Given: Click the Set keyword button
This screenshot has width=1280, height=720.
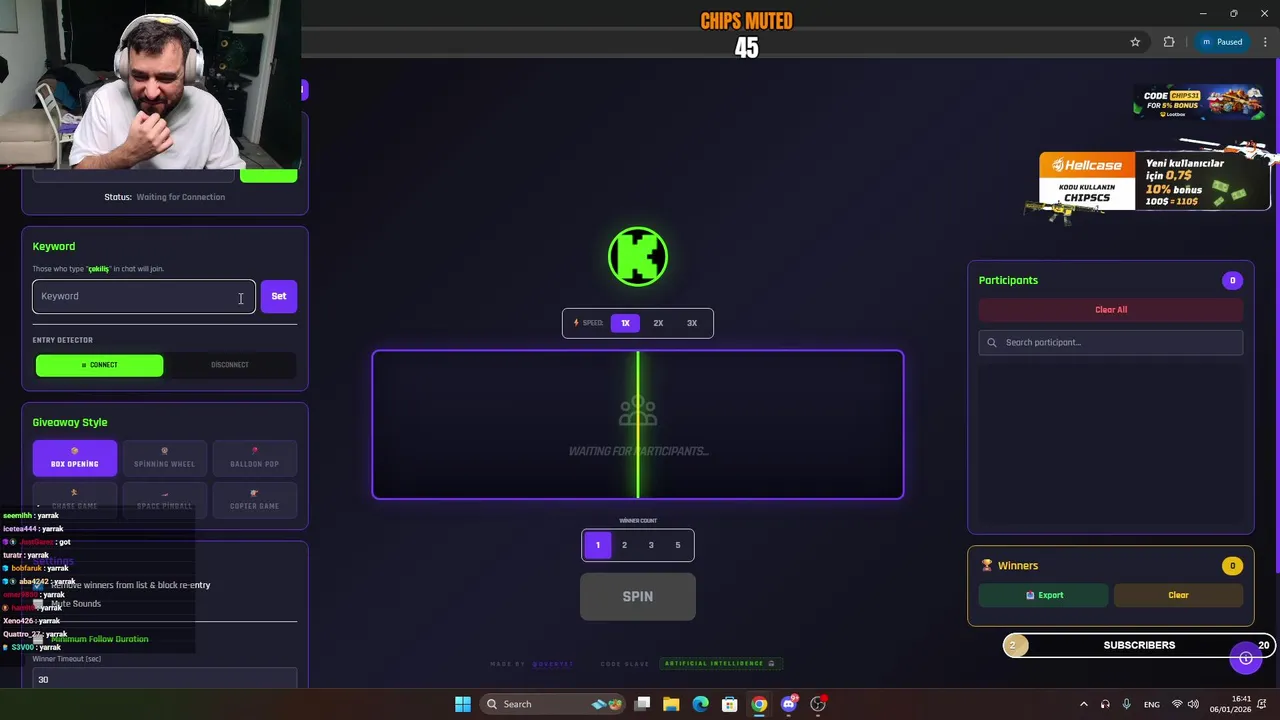Looking at the screenshot, I should click(x=279, y=296).
